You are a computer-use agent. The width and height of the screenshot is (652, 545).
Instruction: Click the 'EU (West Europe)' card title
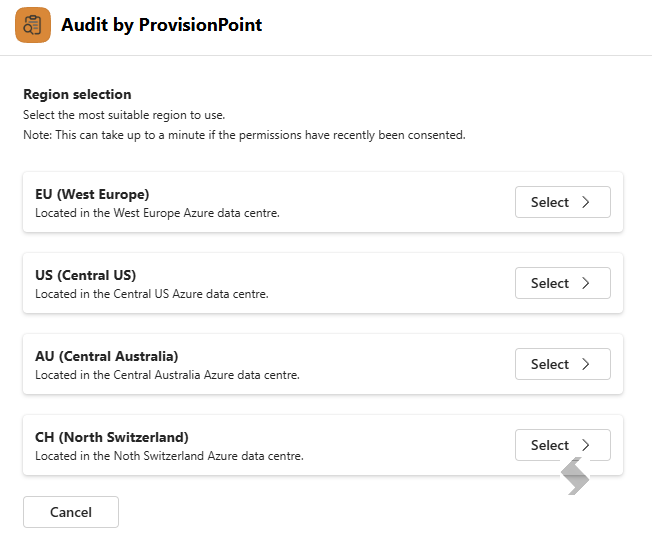click(x=92, y=194)
